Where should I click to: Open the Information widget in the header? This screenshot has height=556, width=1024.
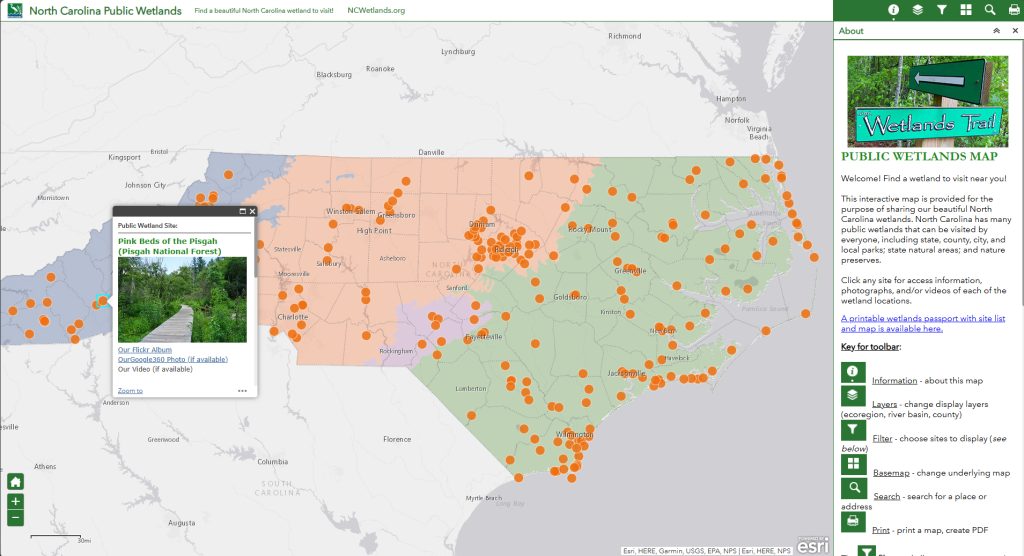893,10
